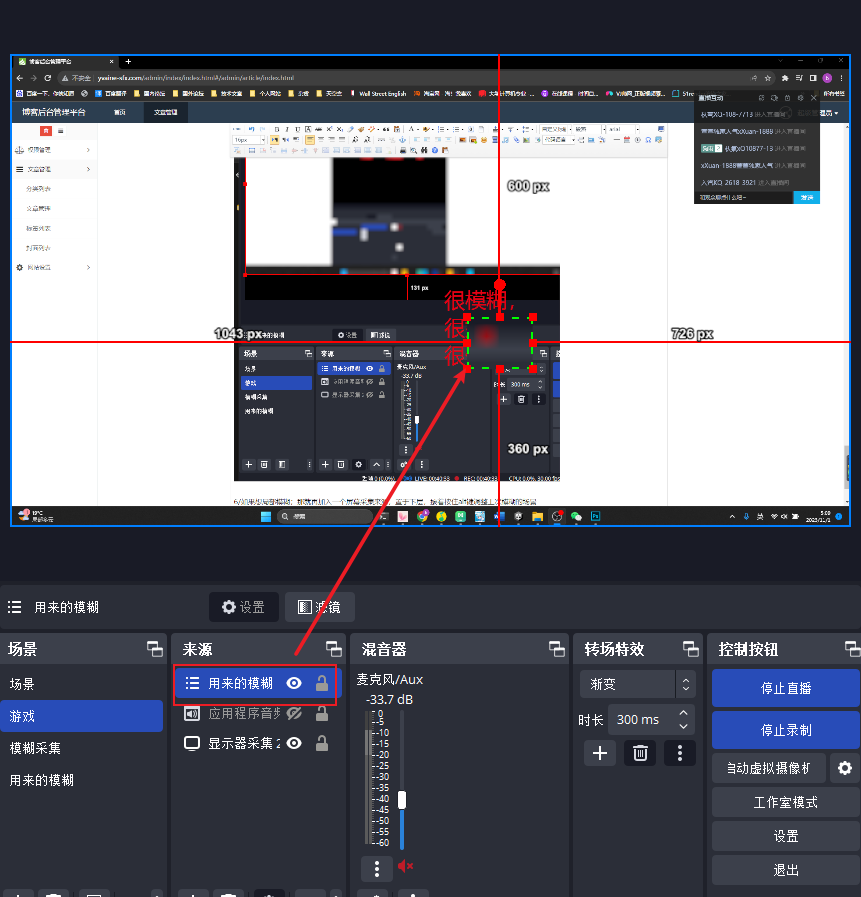
Task: Hide the 用来的模糊 source via its eye icon
Action: coord(294,683)
